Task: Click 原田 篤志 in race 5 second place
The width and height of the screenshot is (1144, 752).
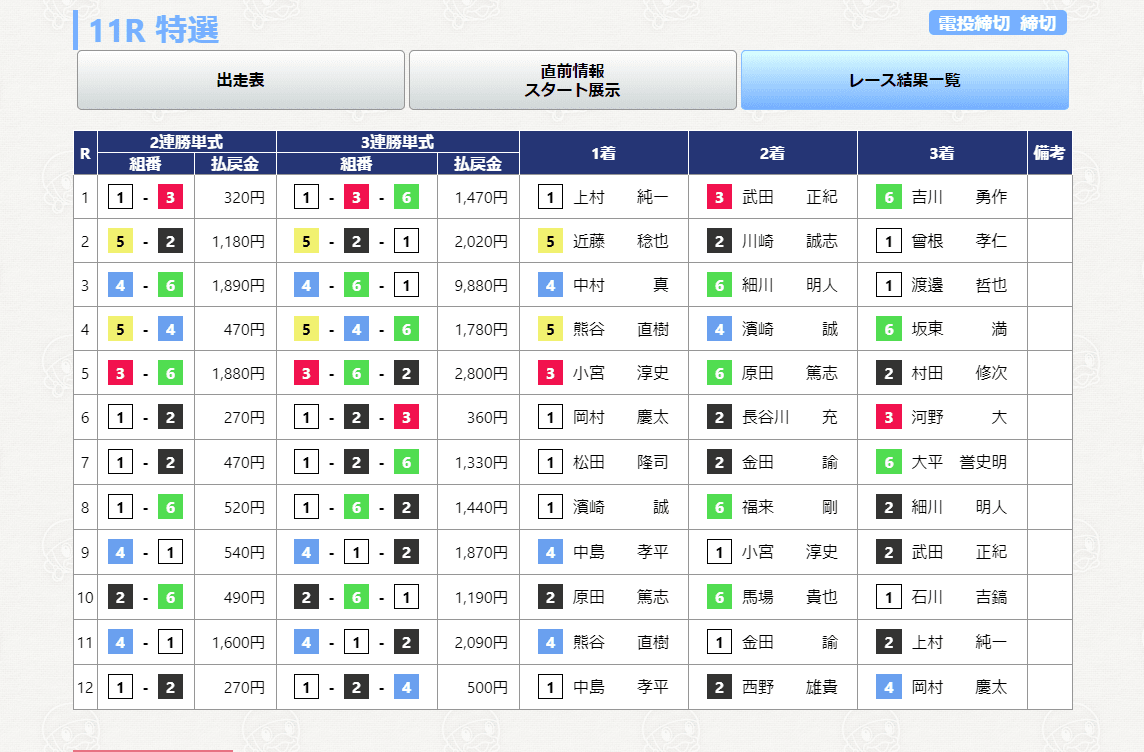Action: pos(789,373)
